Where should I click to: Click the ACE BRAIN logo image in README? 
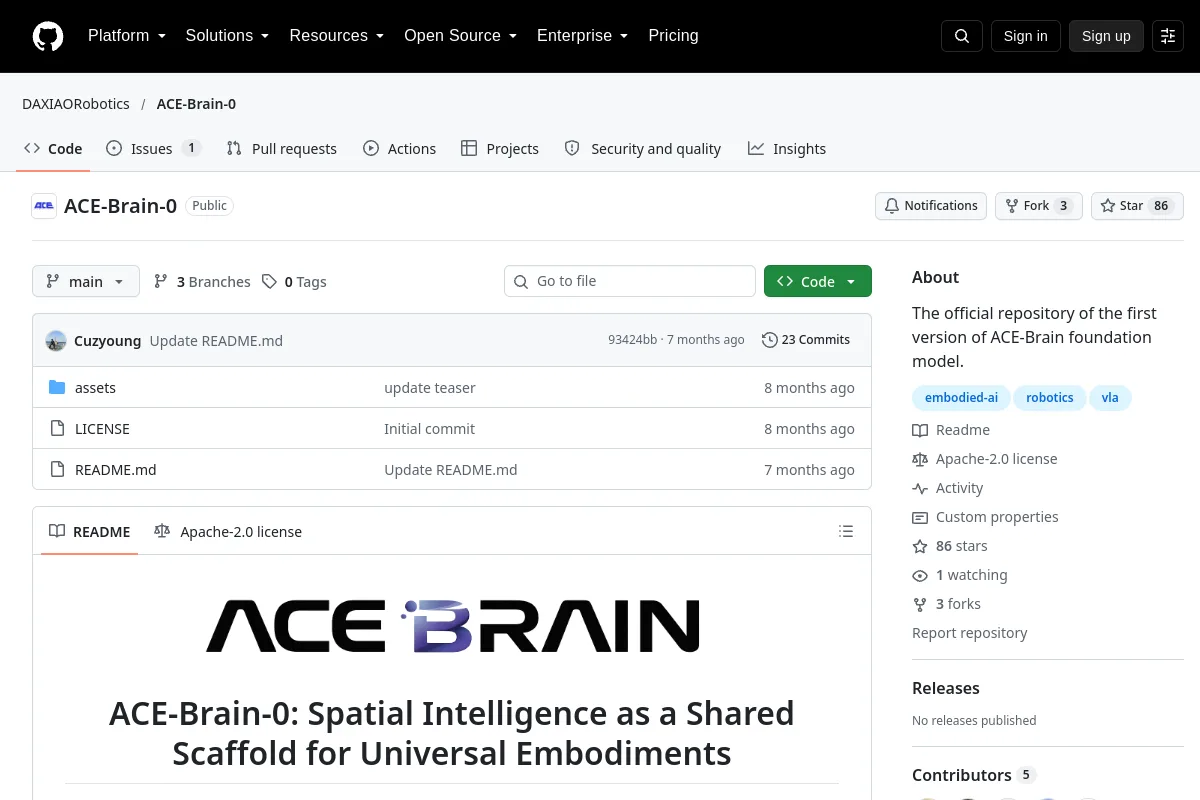coord(452,626)
